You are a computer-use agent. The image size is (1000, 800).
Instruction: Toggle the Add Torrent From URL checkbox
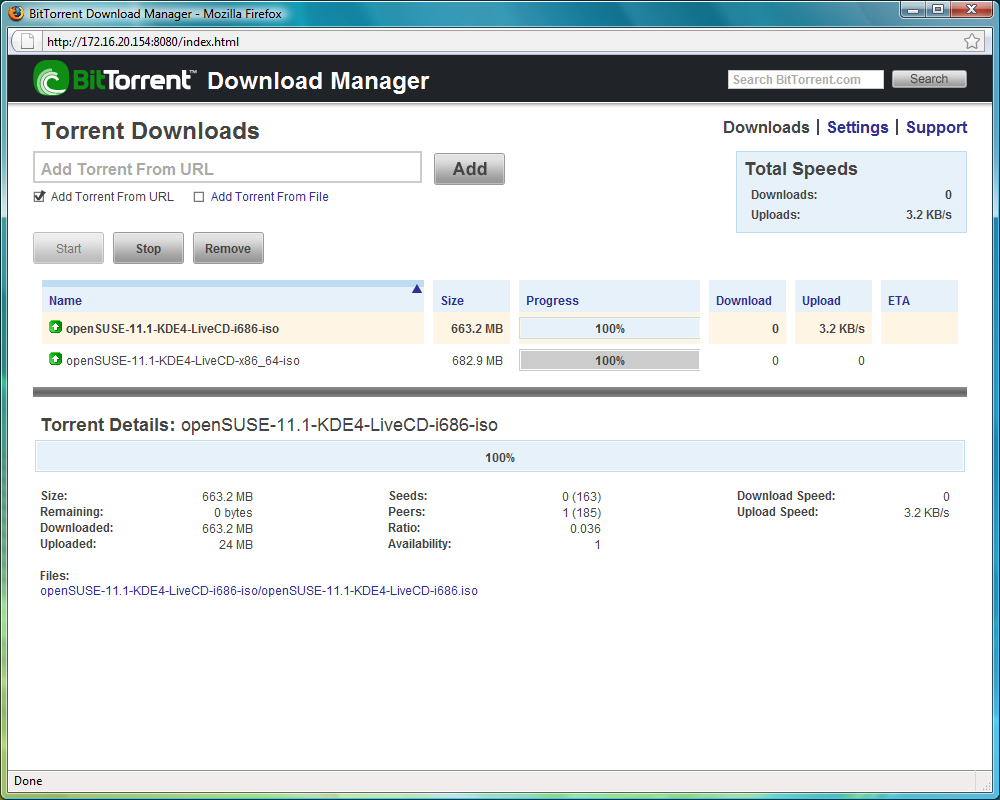[x=39, y=196]
